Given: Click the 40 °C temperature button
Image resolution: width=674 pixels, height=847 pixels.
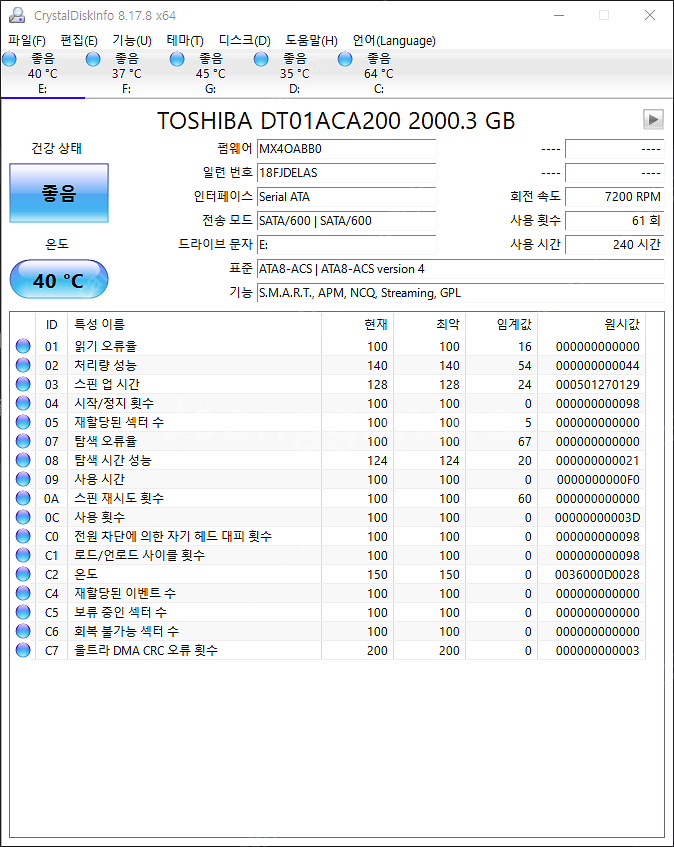Looking at the screenshot, I should pyautogui.click(x=59, y=279).
